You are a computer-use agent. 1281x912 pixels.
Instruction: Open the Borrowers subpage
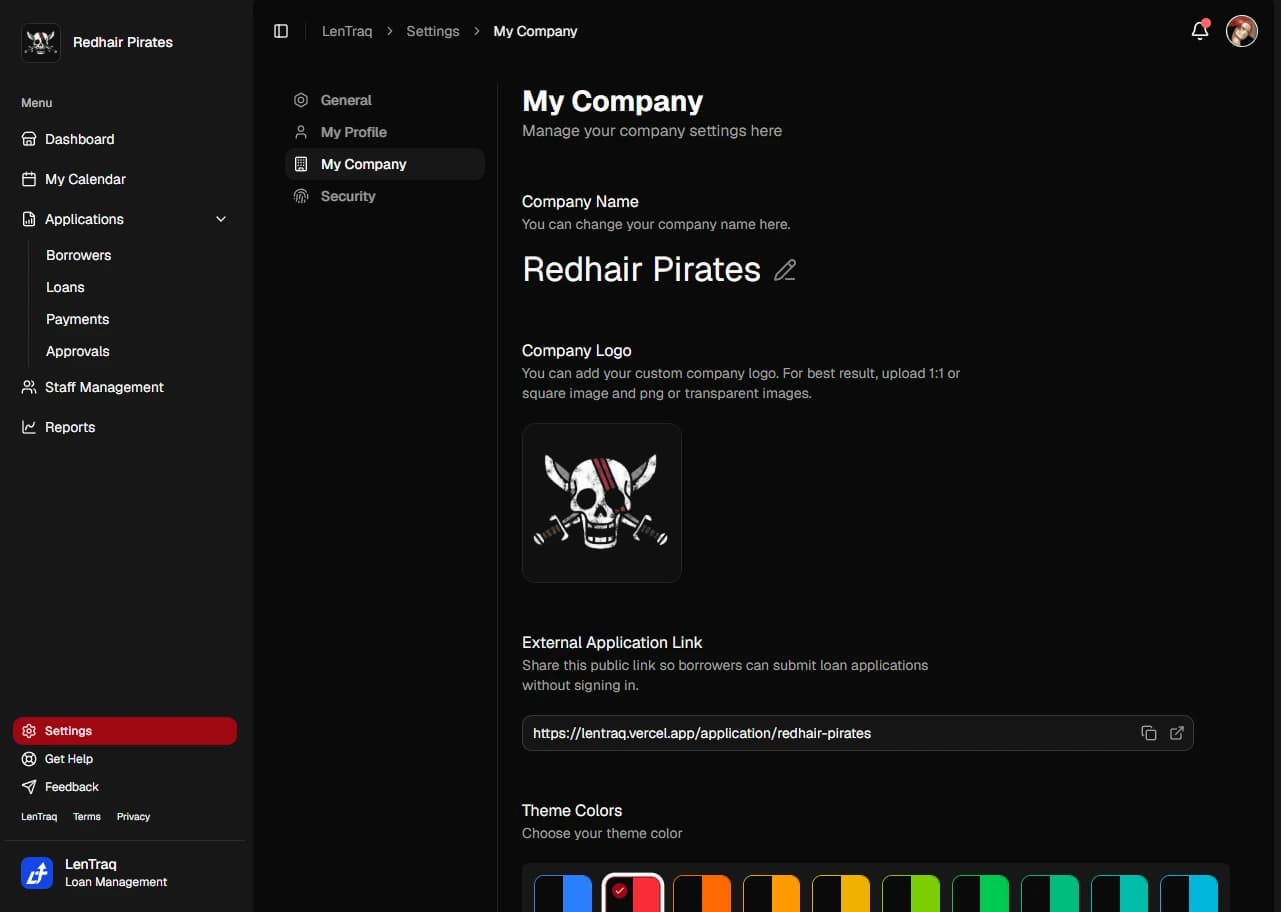78,255
